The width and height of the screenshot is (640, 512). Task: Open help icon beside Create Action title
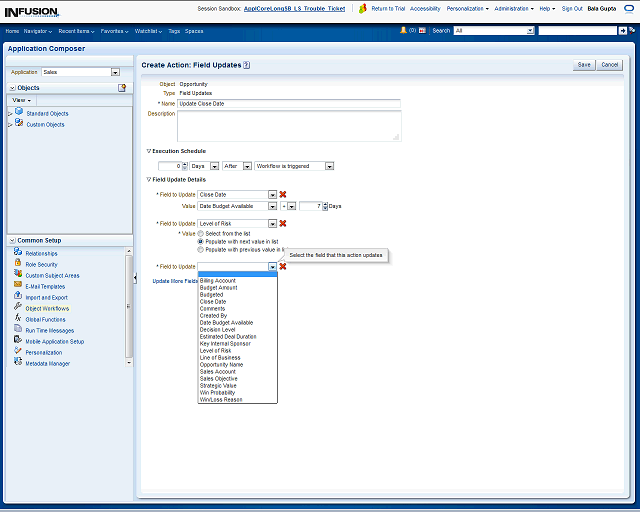(x=246, y=65)
